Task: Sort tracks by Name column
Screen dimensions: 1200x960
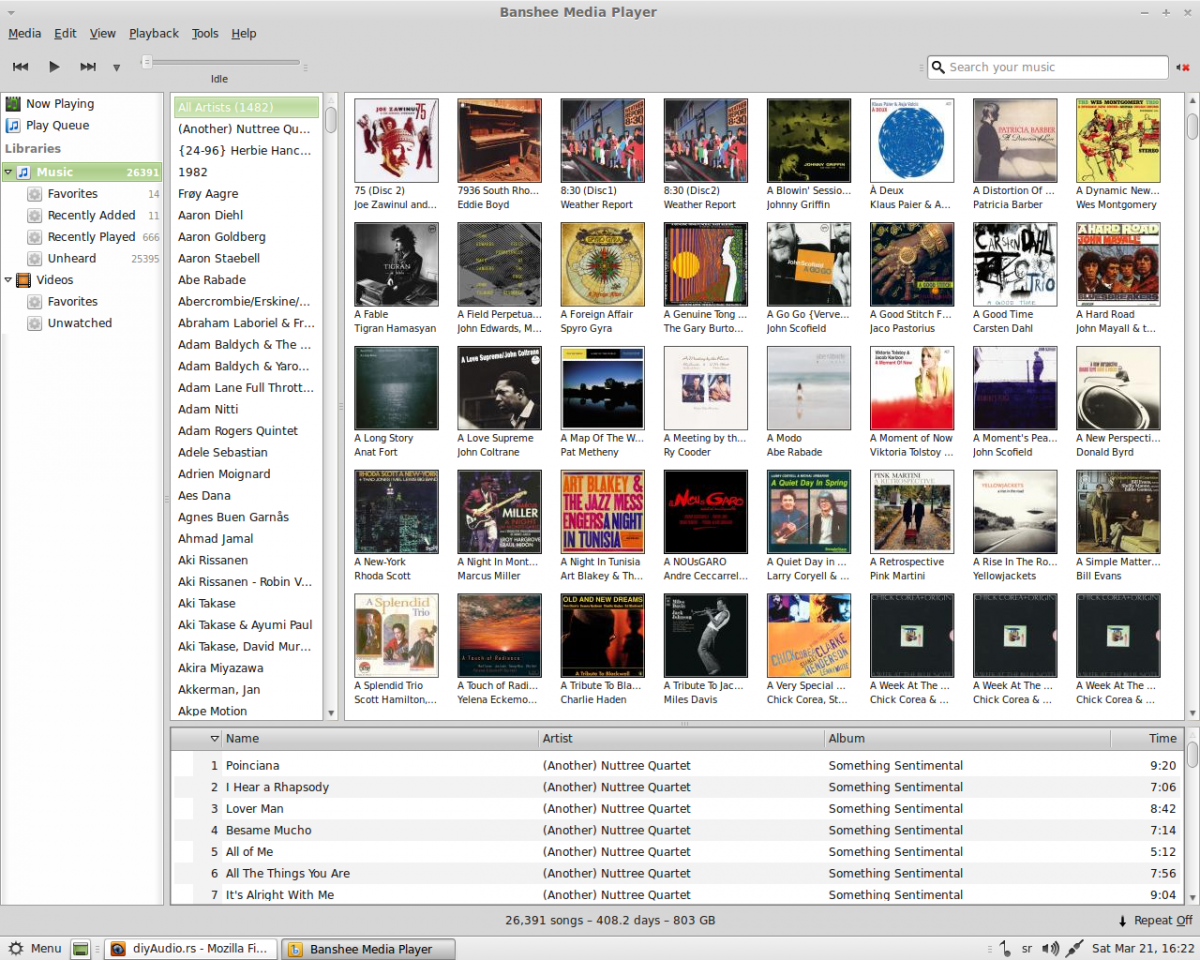Action: (380, 739)
